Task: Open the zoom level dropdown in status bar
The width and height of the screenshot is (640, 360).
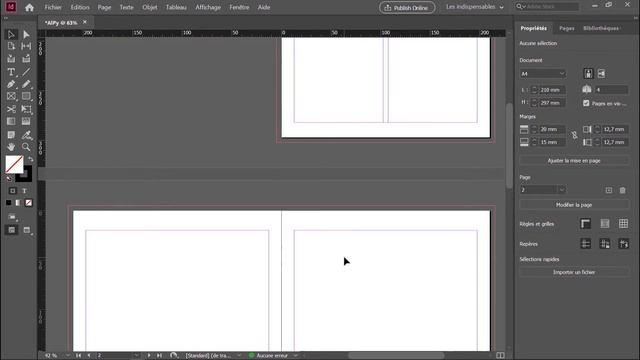Action: click(x=68, y=356)
